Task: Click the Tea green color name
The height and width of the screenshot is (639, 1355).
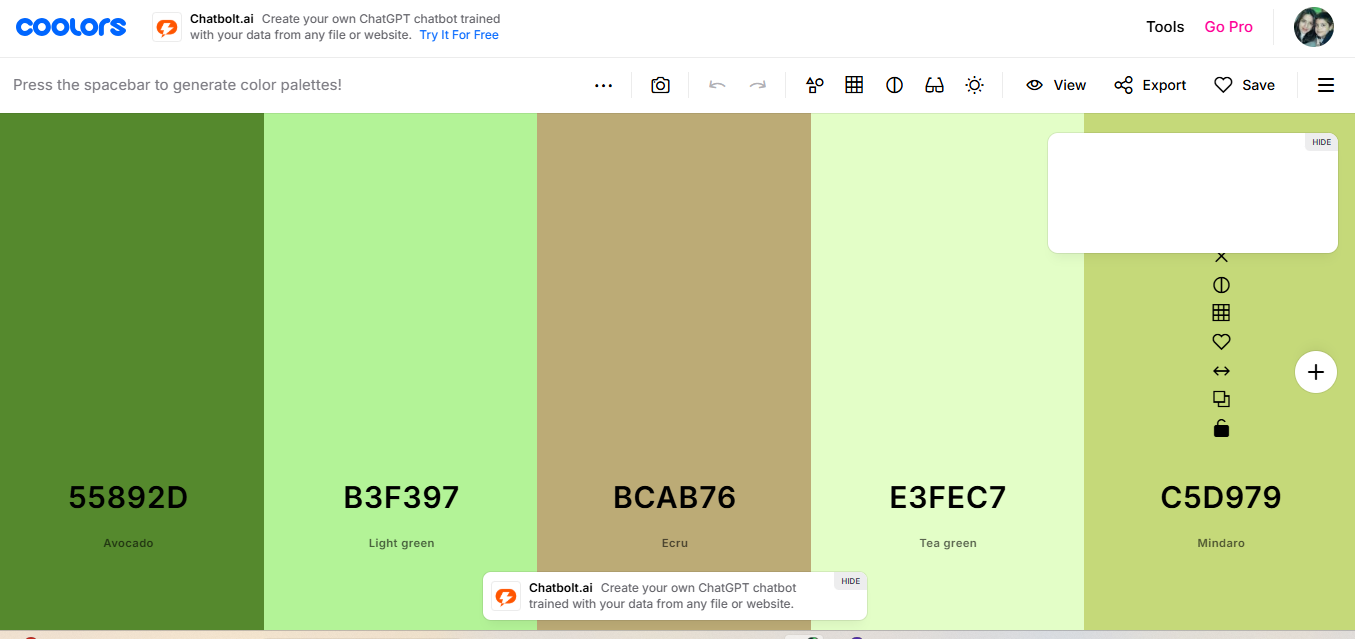Action: point(948,543)
